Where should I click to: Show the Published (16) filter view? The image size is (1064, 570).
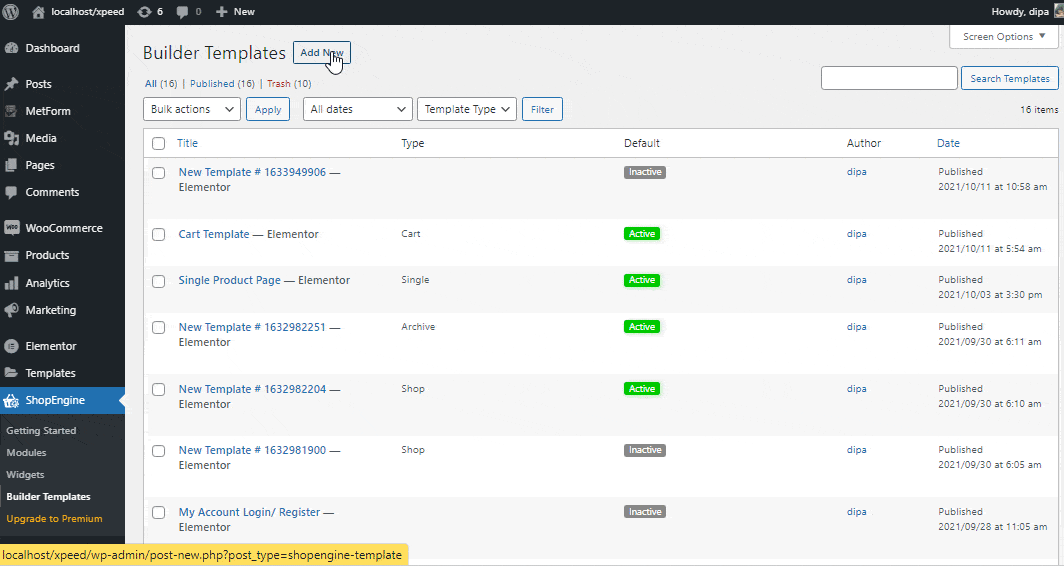tap(222, 83)
